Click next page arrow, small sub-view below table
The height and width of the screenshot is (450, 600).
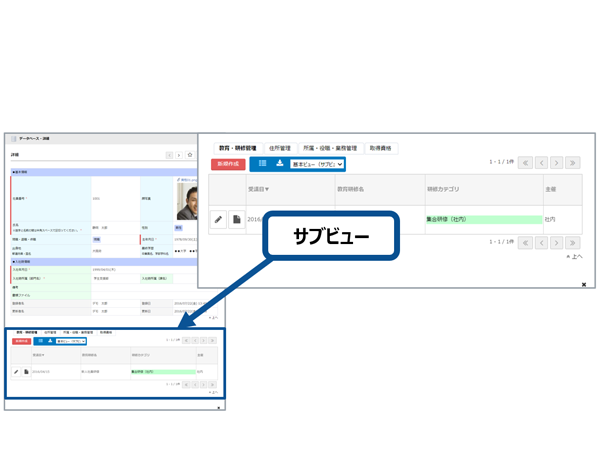(x=204, y=385)
